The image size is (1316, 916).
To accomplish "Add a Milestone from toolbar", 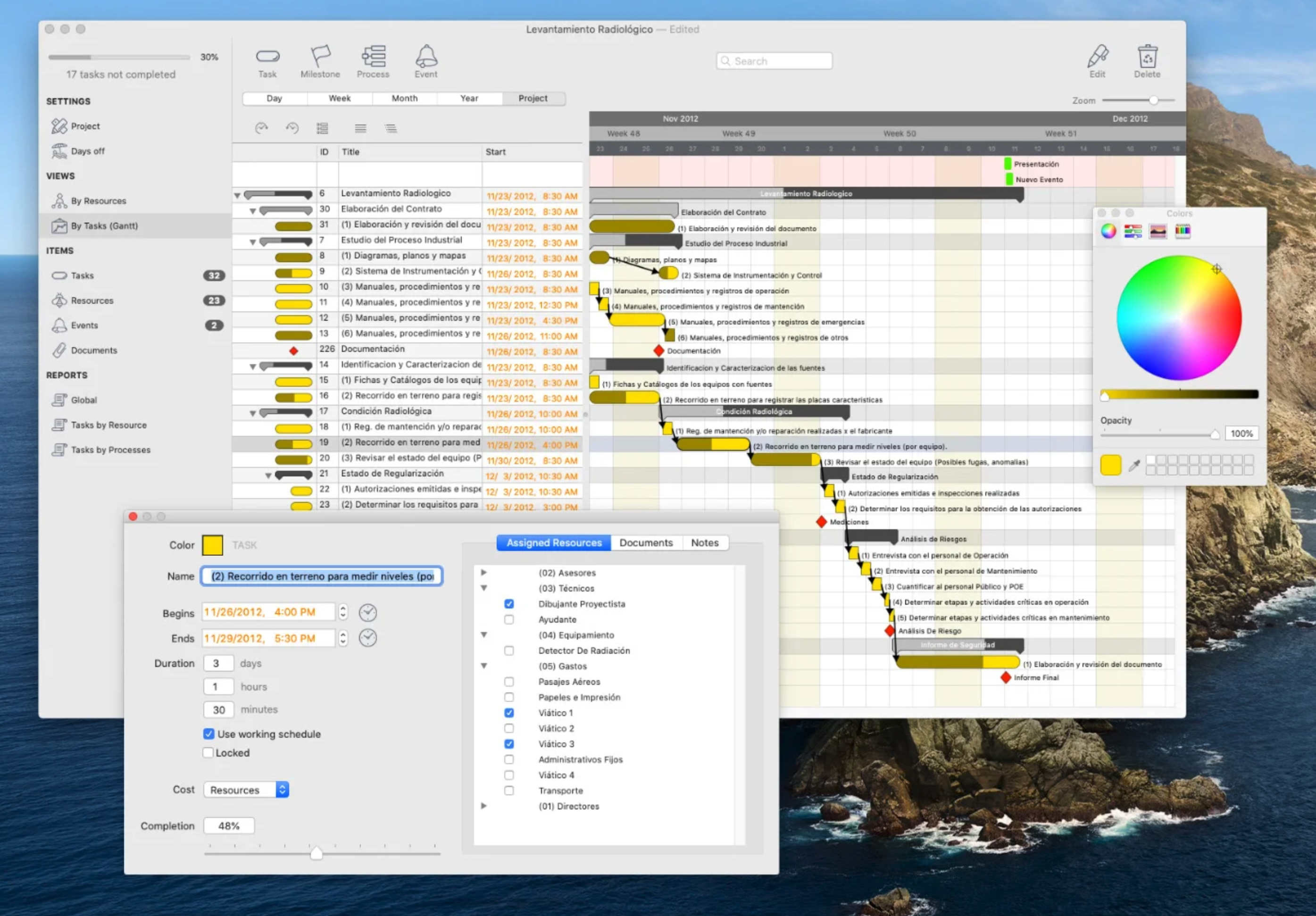I will point(320,62).
